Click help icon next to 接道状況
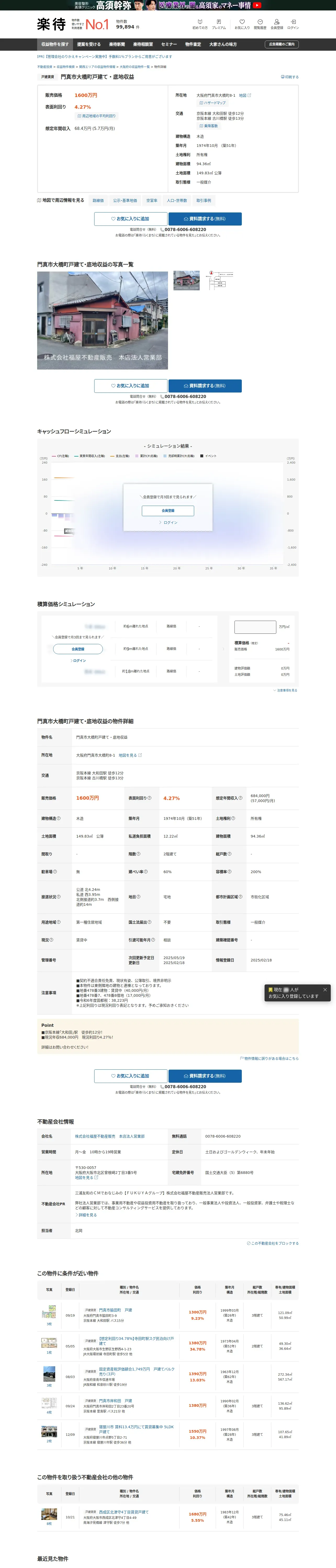Screen dimensions: 336x1568 click(x=59, y=897)
